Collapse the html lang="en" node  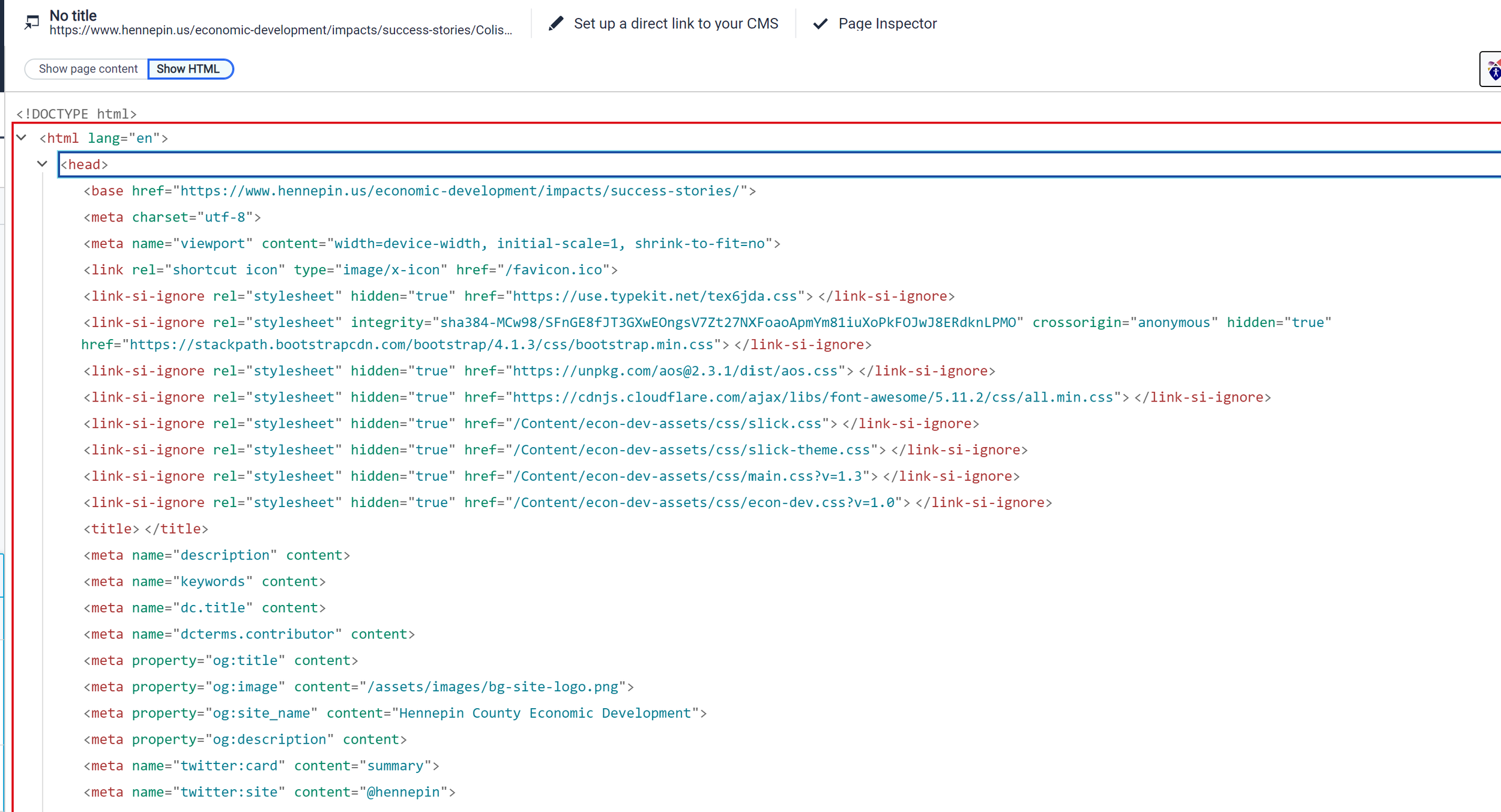pos(22,138)
